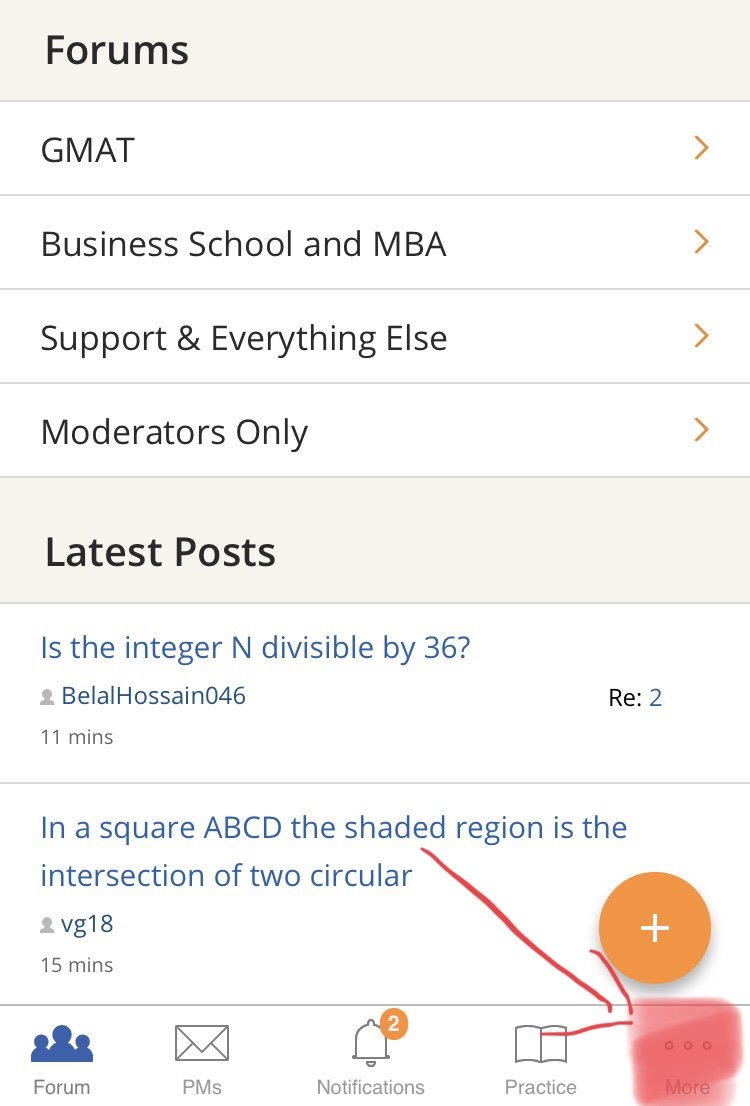Image resolution: width=750 pixels, height=1106 pixels.
Task: Expand the GMAT forum chevron
Action: (x=701, y=148)
